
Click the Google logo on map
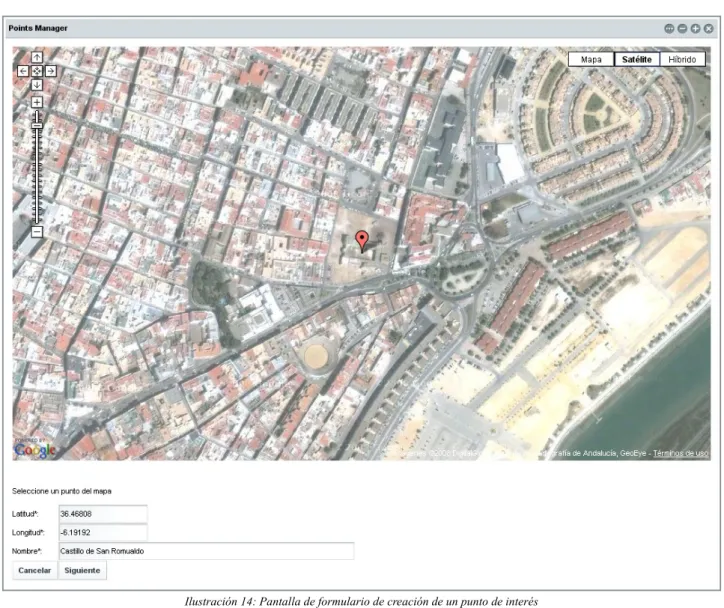[x=35, y=450]
